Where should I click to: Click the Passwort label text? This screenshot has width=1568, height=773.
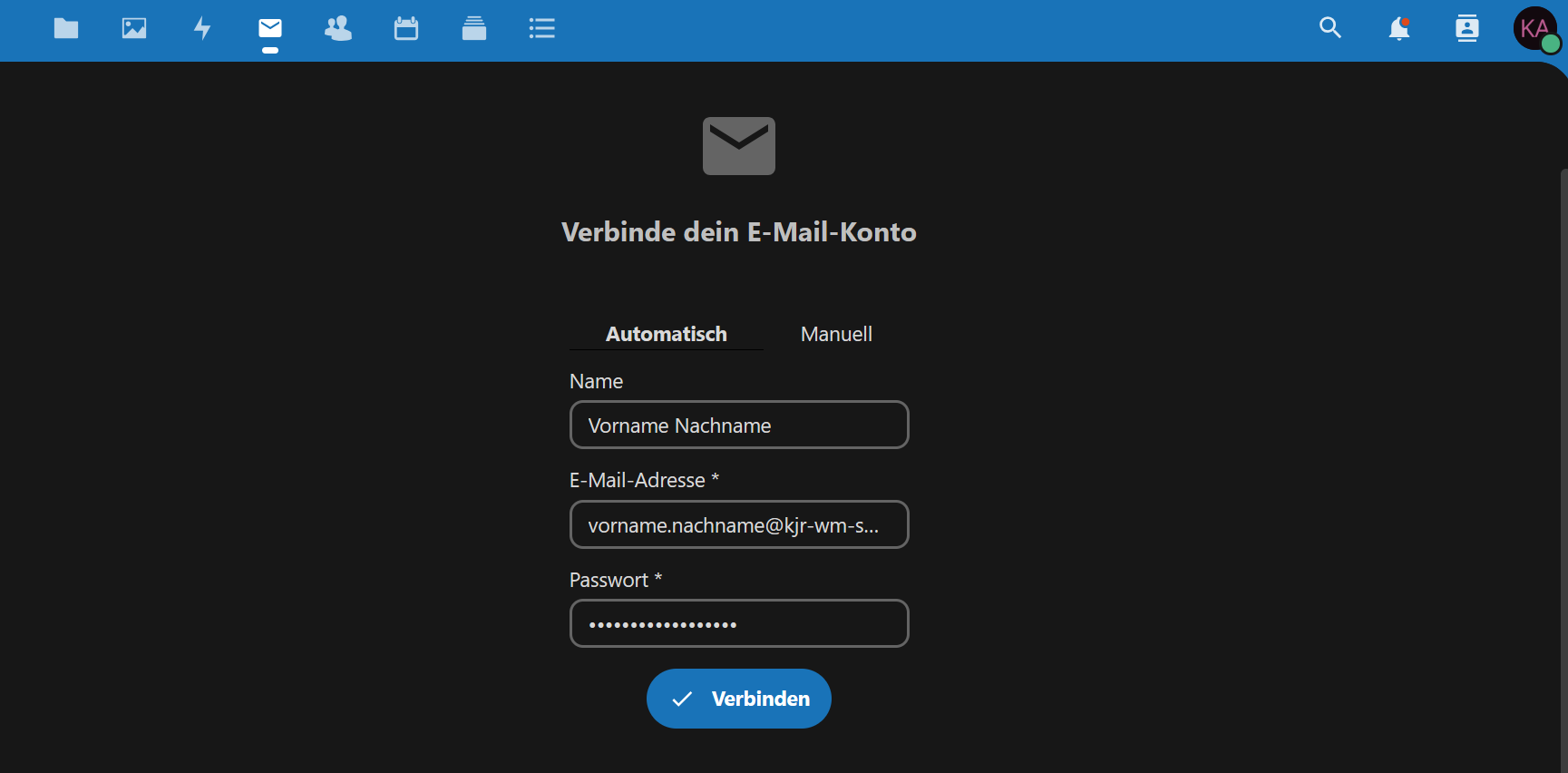click(609, 581)
